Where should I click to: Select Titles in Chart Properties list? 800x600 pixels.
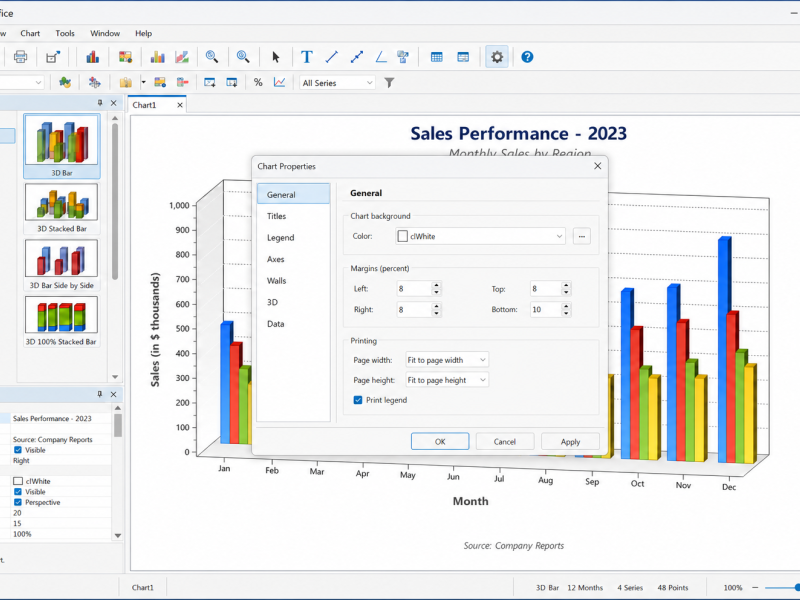[293, 216]
